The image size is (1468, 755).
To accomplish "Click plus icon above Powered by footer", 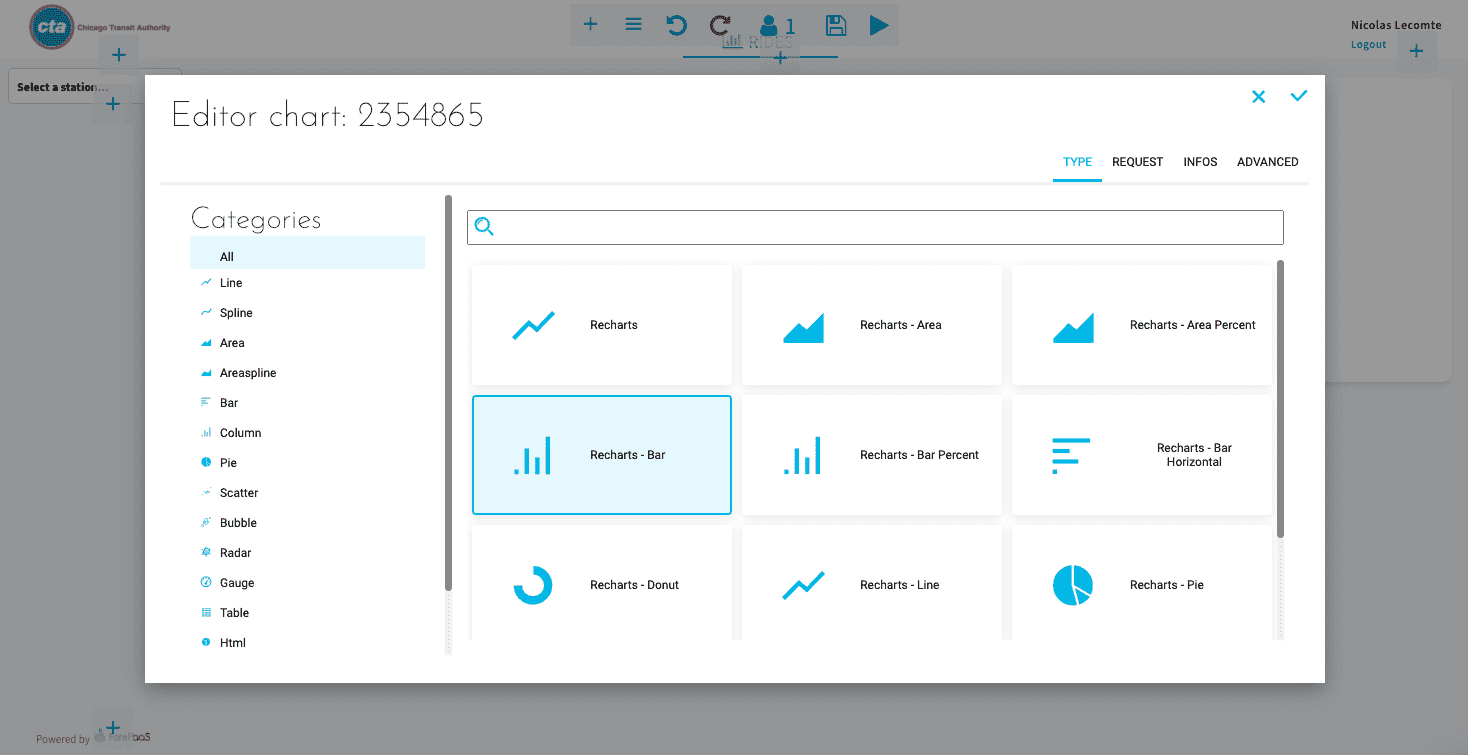I will pyautogui.click(x=113, y=728).
